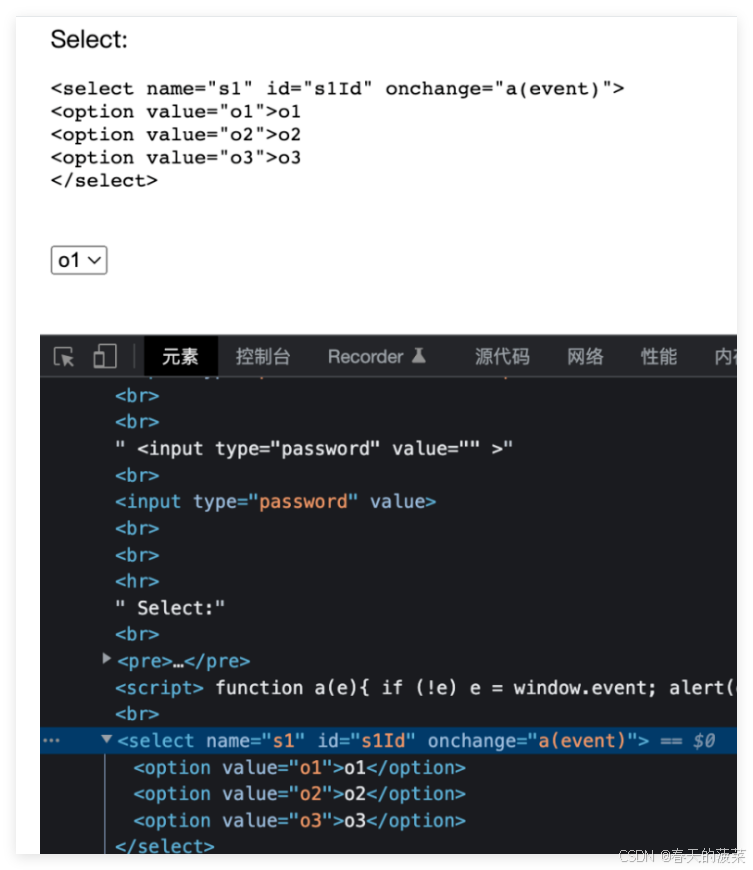Screen dimensions: 753x870
Task: Open the three-dot more actions menu beside select
Action: [51, 740]
